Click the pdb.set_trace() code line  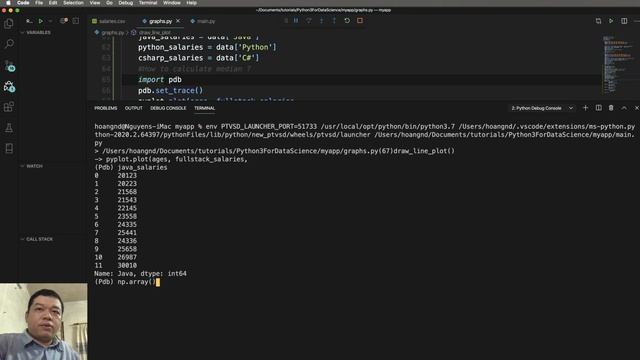(170, 91)
